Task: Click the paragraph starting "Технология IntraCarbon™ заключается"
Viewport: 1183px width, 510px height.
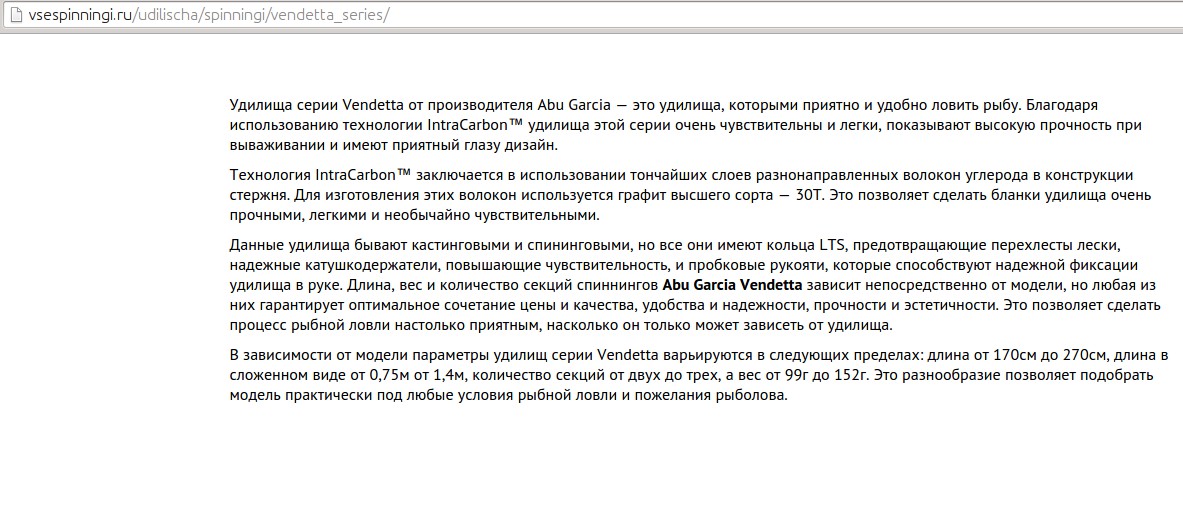Action: pos(690,195)
